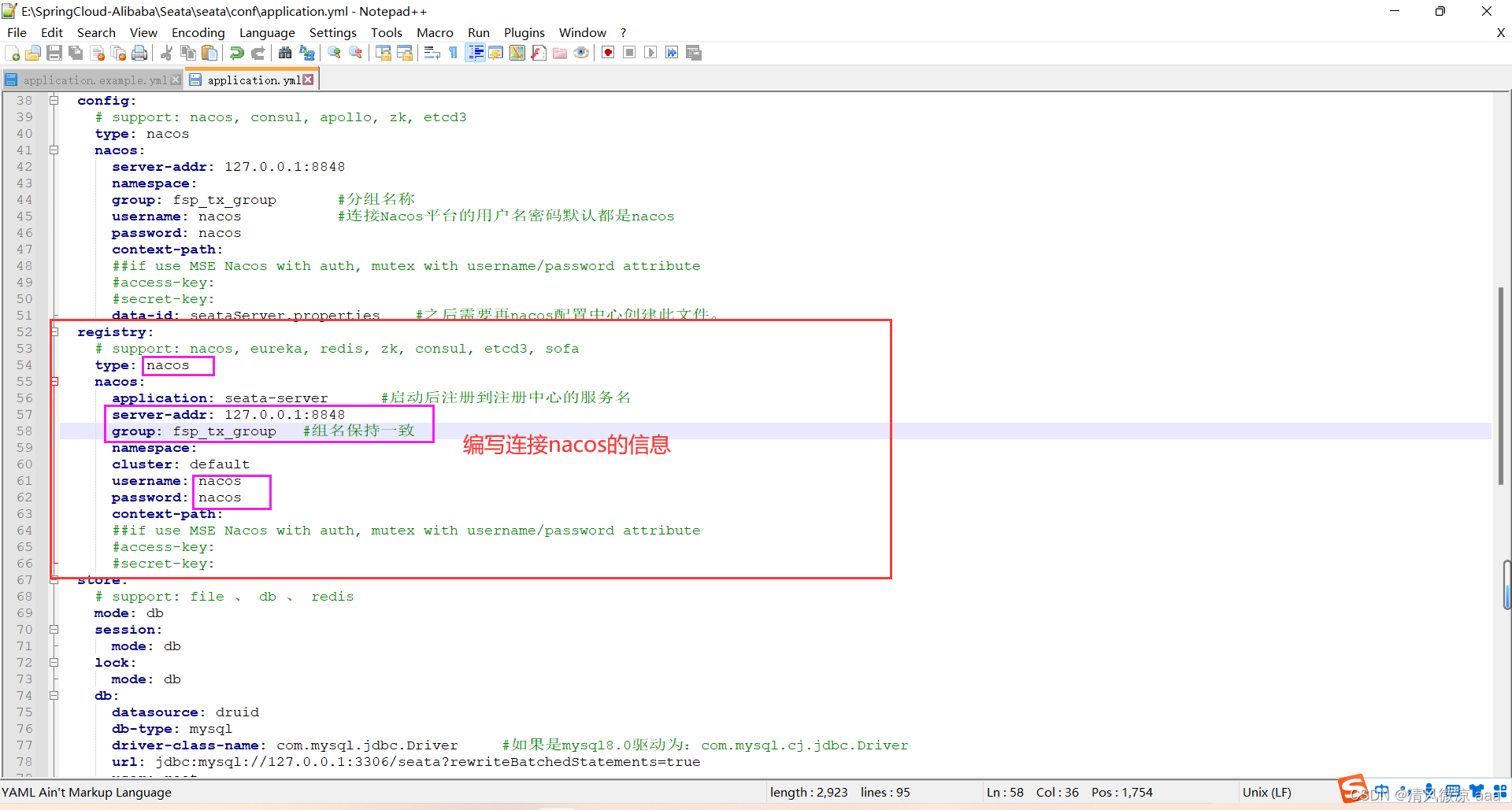Run macro multiple times icon

(x=672, y=53)
